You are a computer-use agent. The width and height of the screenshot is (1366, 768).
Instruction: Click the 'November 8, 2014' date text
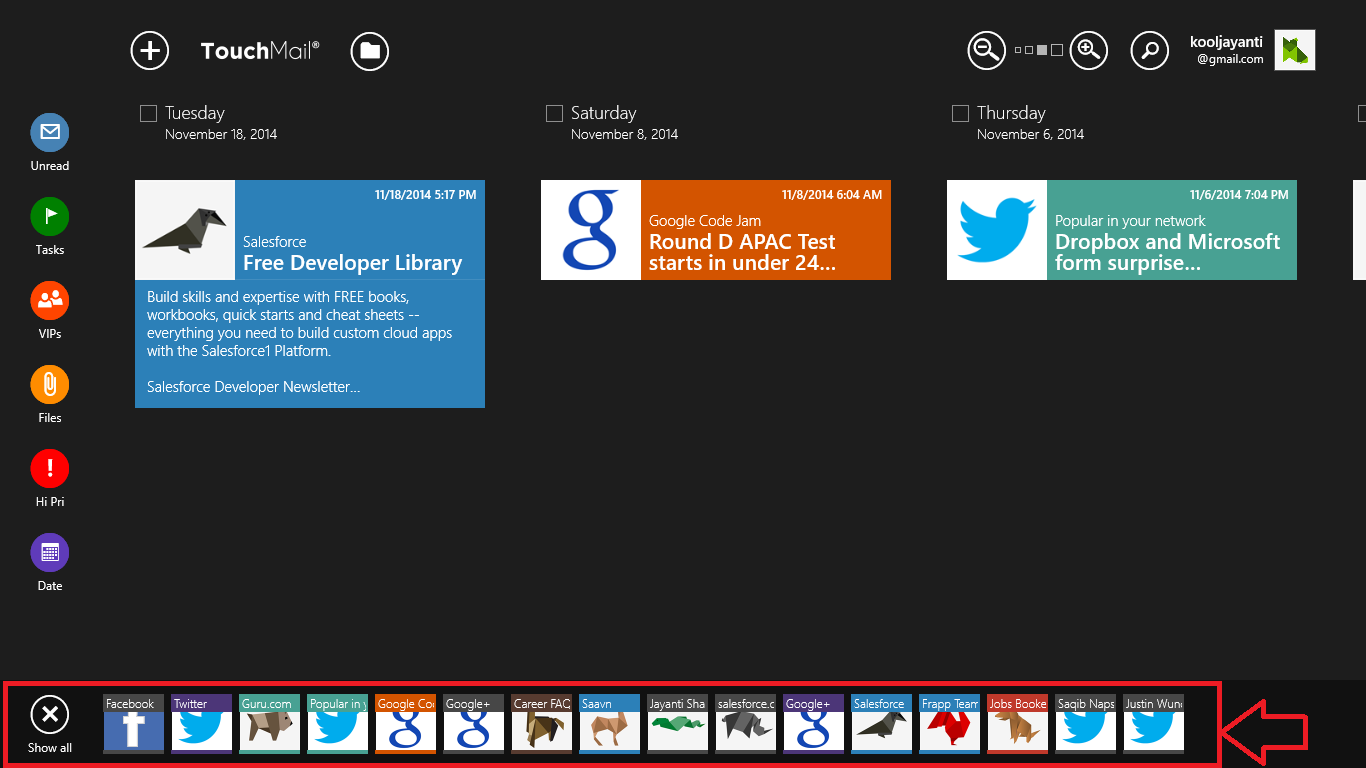coord(624,134)
